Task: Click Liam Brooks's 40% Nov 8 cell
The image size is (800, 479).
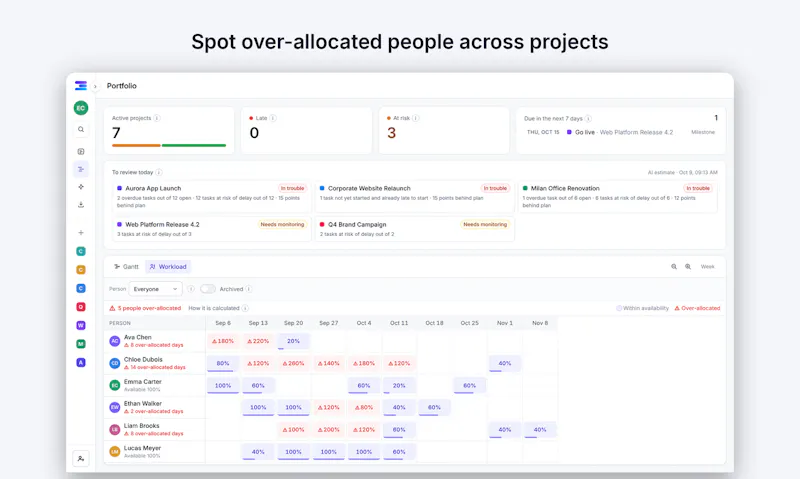Action: [540, 430]
